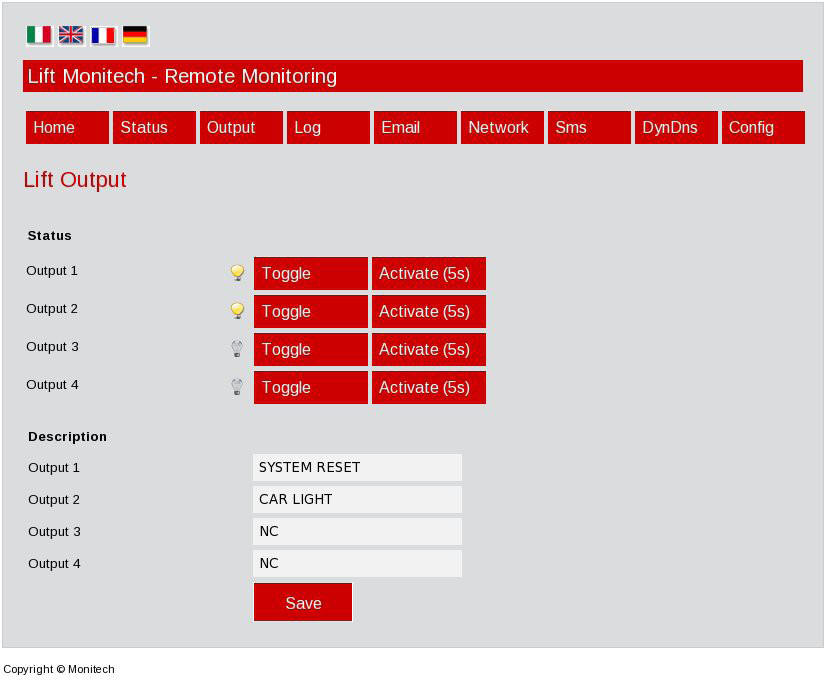
Task: Open Network settings
Action: coord(502,127)
